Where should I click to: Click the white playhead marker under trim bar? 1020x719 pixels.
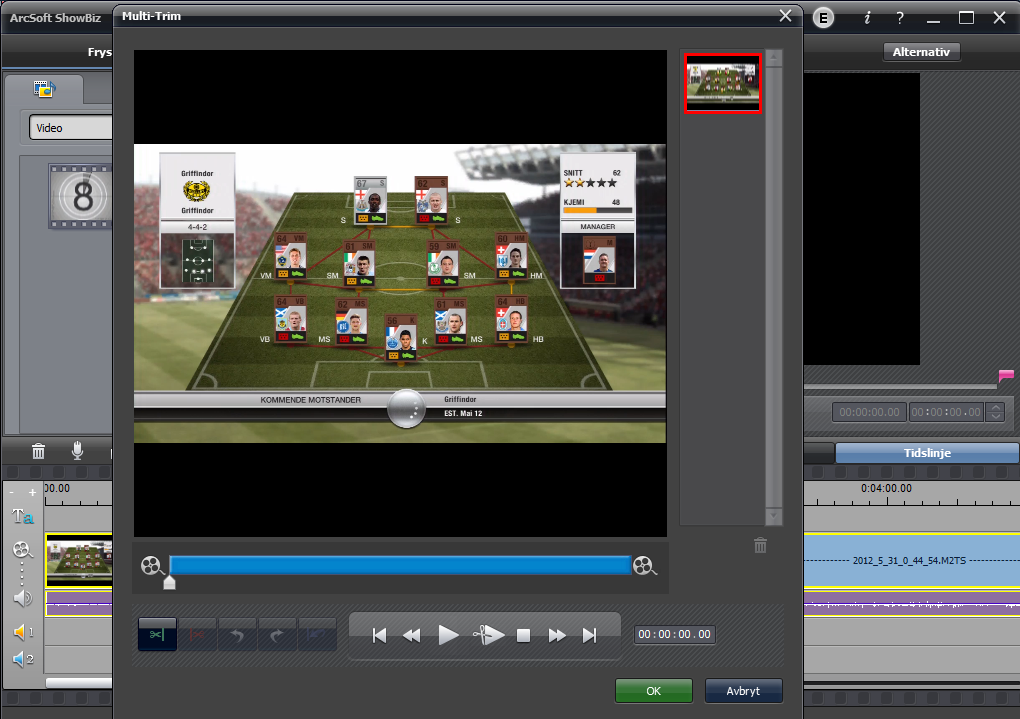coord(169,582)
